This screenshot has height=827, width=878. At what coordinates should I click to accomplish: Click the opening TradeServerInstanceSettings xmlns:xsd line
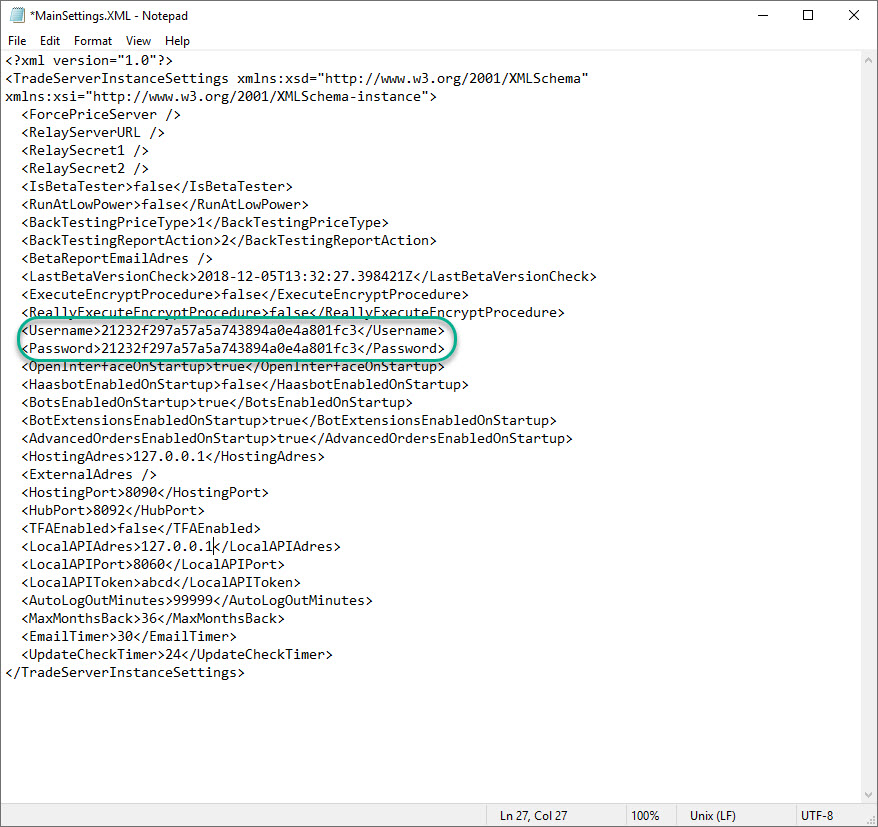coord(297,78)
